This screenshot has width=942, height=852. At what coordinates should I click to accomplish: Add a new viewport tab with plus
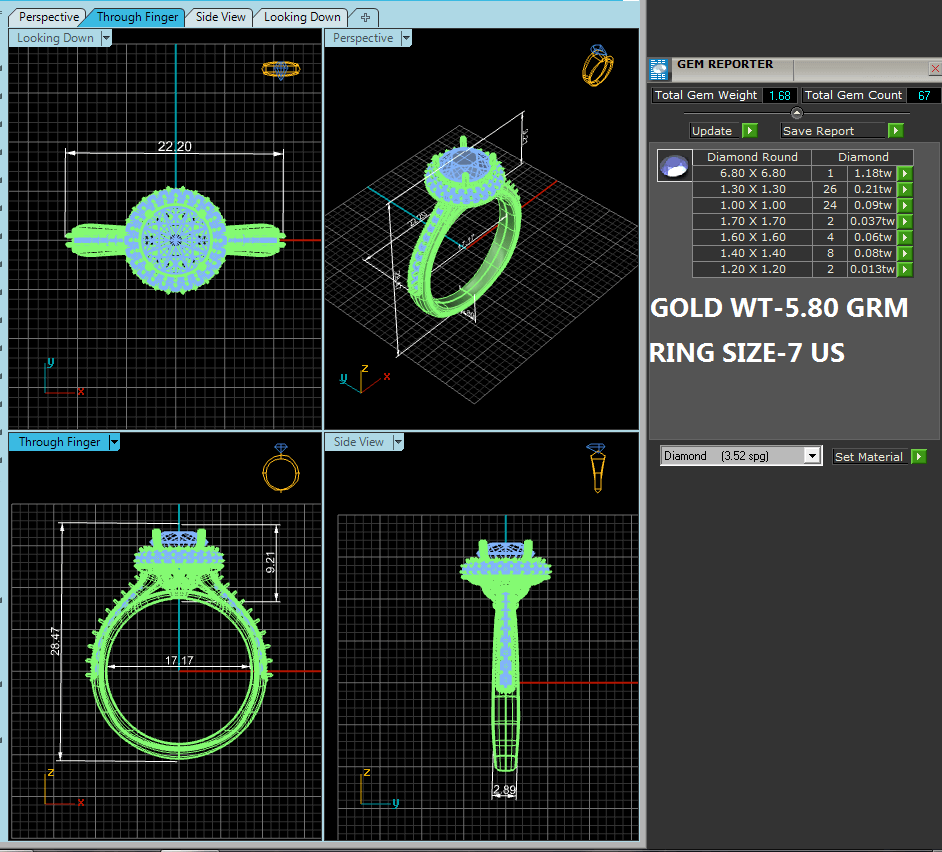click(x=365, y=17)
